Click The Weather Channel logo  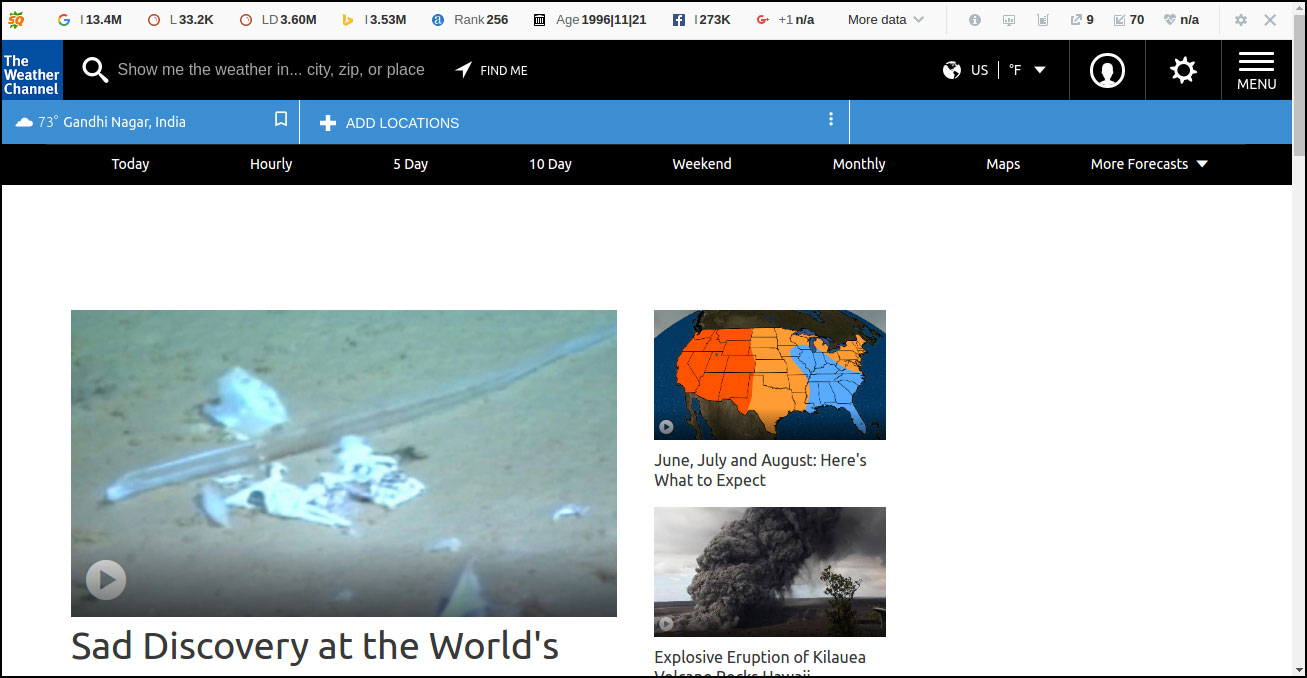coord(32,70)
